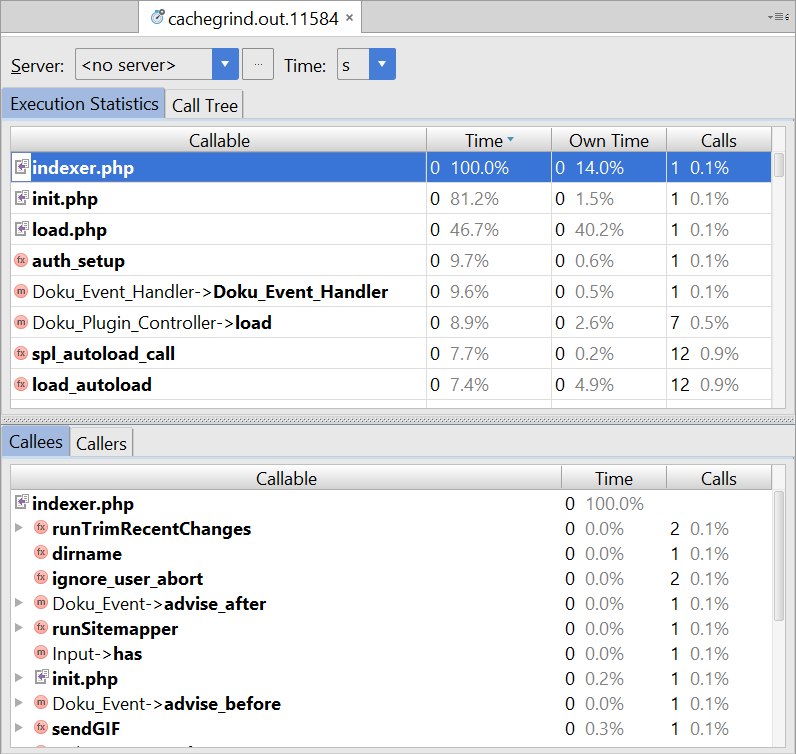Select the cachegrind.out.11584 editor tab
This screenshot has height=754, width=796.
click(x=252, y=19)
